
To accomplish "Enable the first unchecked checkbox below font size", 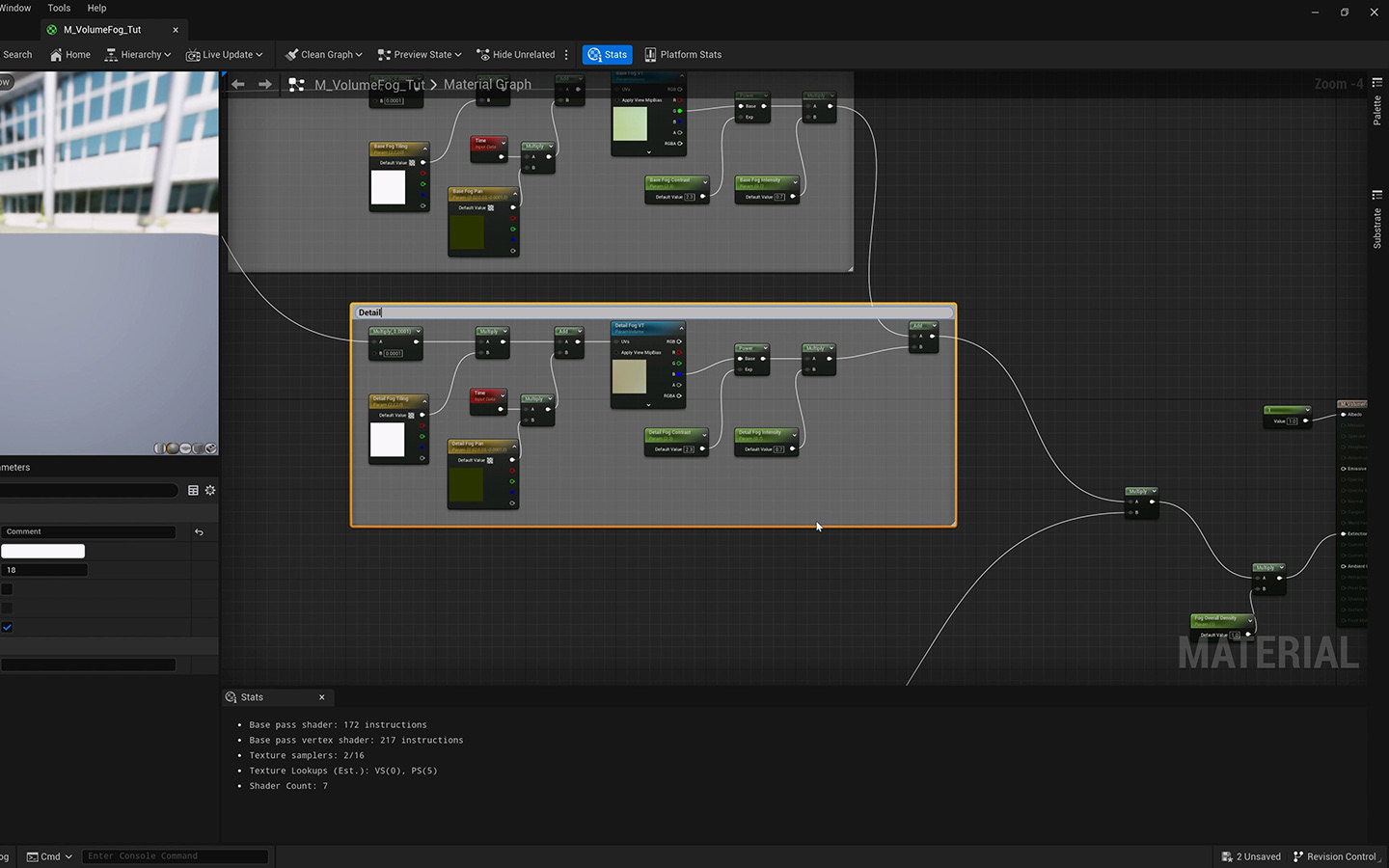I will coord(7,589).
